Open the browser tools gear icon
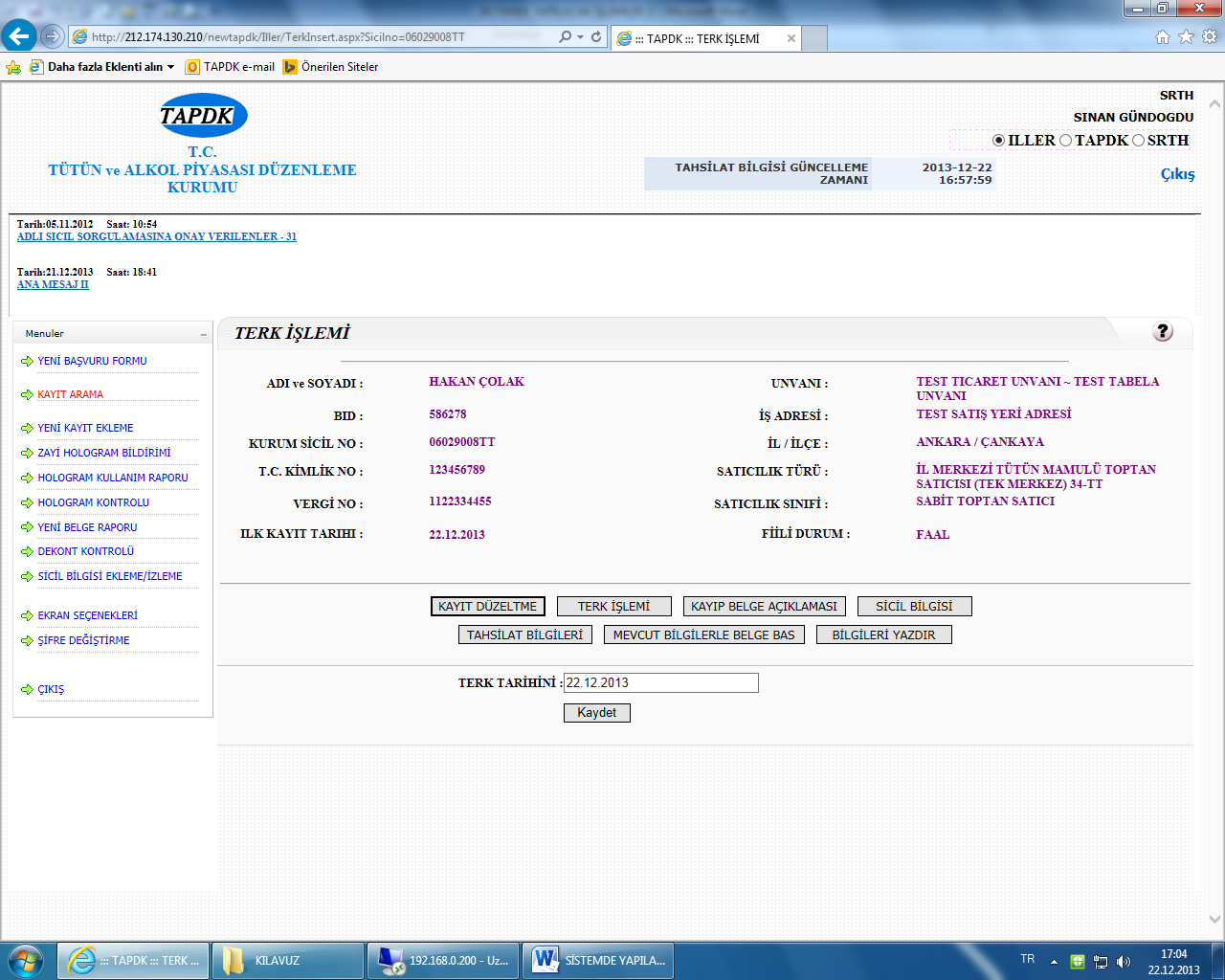Screen dimensions: 1225x980 pos(1210,37)
